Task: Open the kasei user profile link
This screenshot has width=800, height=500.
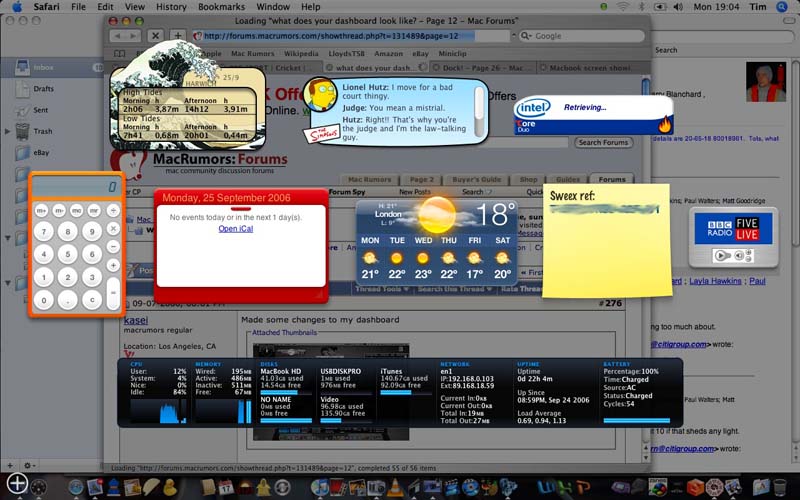Action: coord(136,320)
